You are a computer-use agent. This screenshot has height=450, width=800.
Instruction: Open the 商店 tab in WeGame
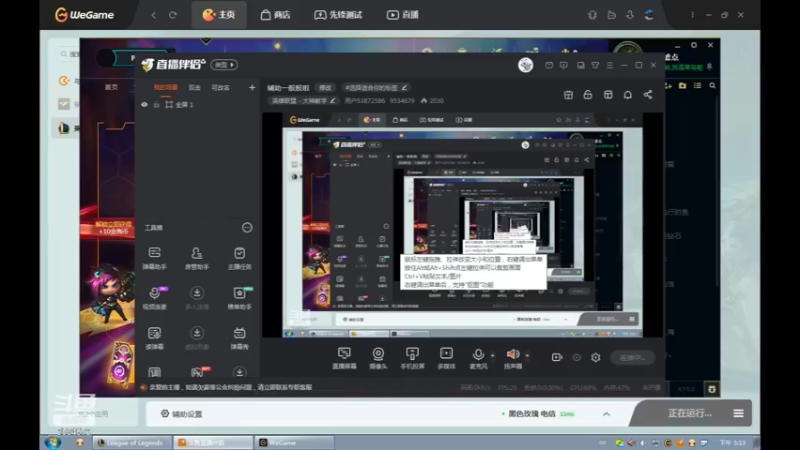pos(276,15)
